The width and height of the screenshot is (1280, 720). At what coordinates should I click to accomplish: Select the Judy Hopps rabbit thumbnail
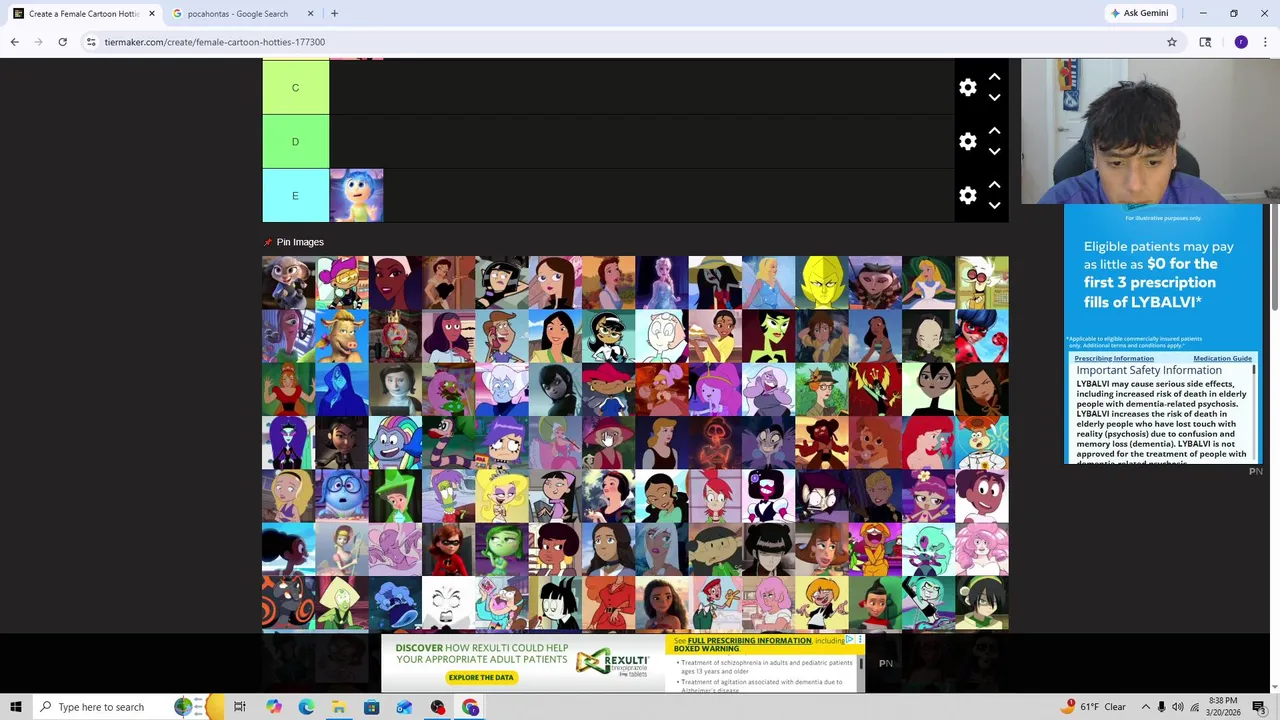288,282
